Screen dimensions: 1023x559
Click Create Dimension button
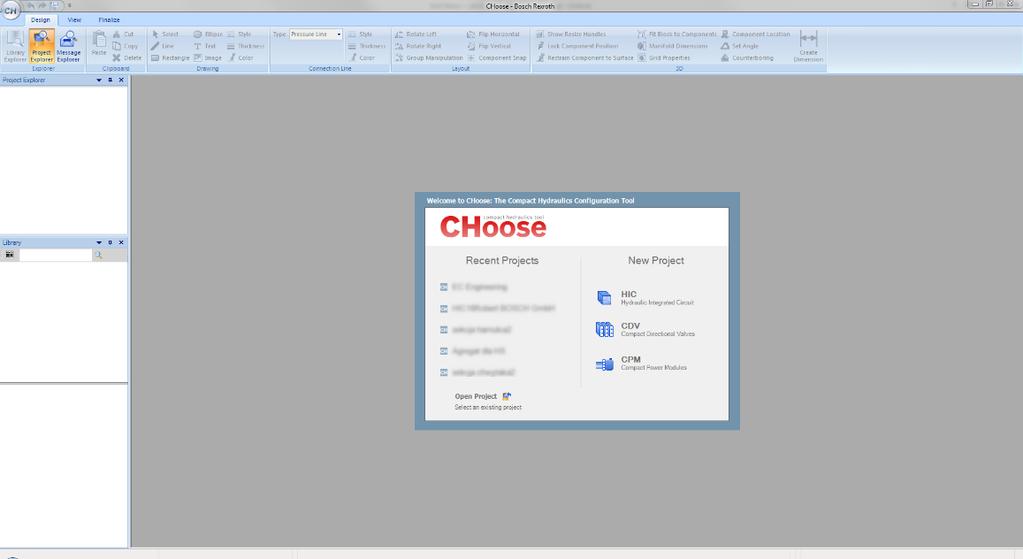coord(808,46)
